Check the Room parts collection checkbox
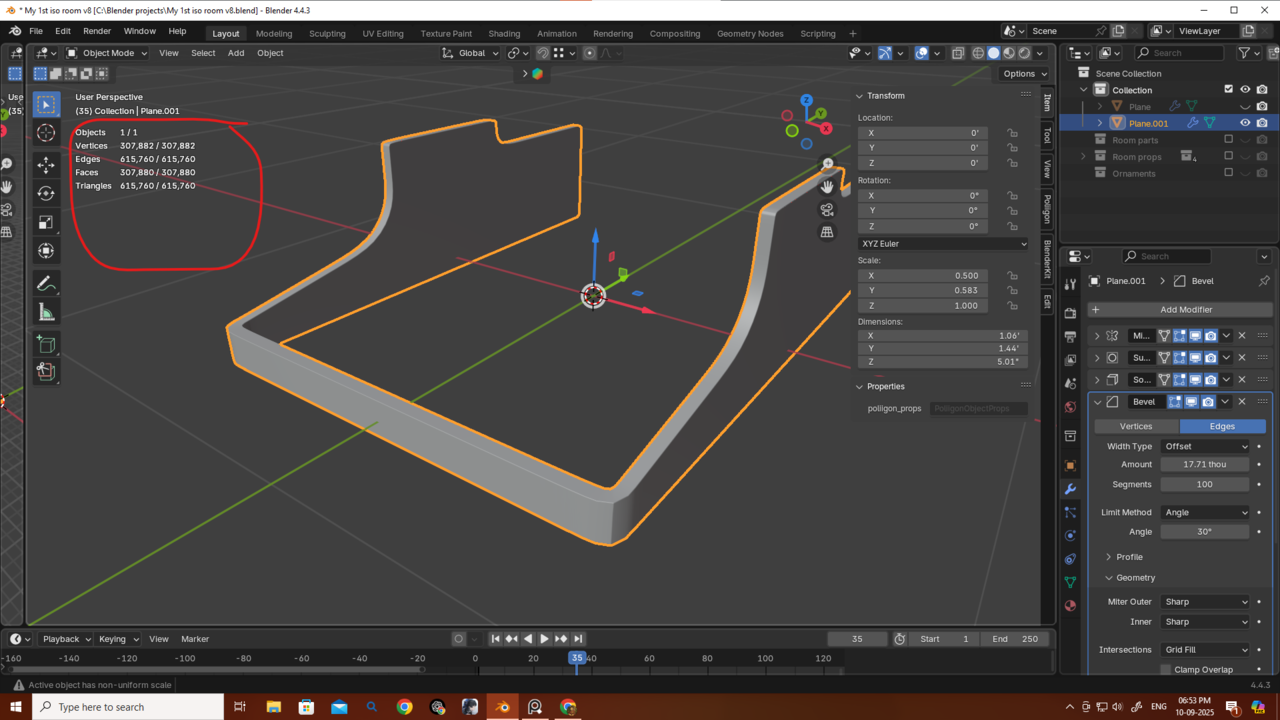Image resolution: width=1280 pixels, height=720 pixels. click(x=1229, y=140)
